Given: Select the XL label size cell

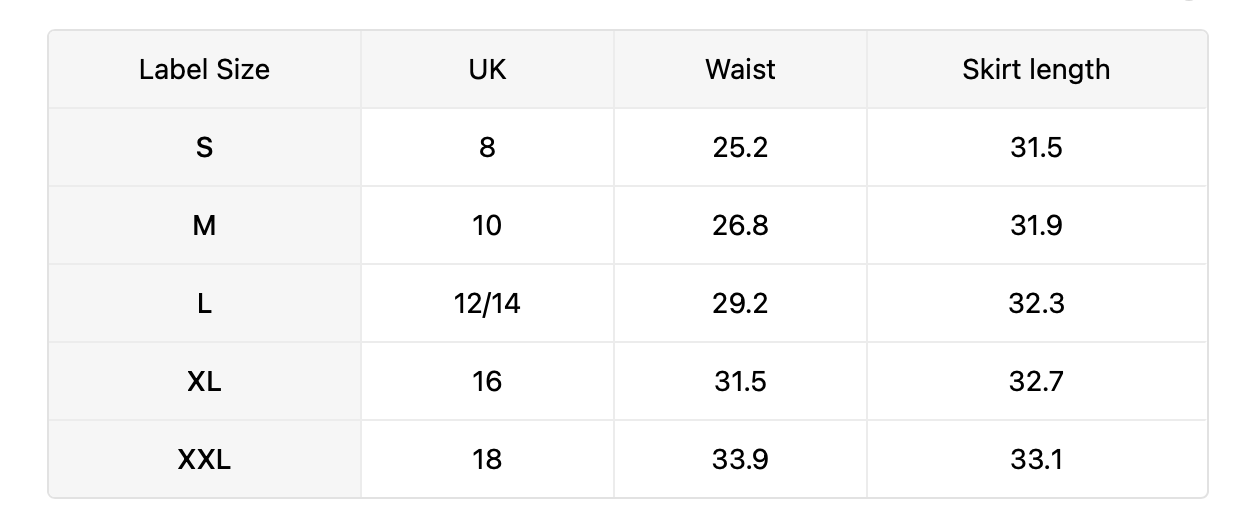Looking at the screenshot, I should tap(204, 381).
